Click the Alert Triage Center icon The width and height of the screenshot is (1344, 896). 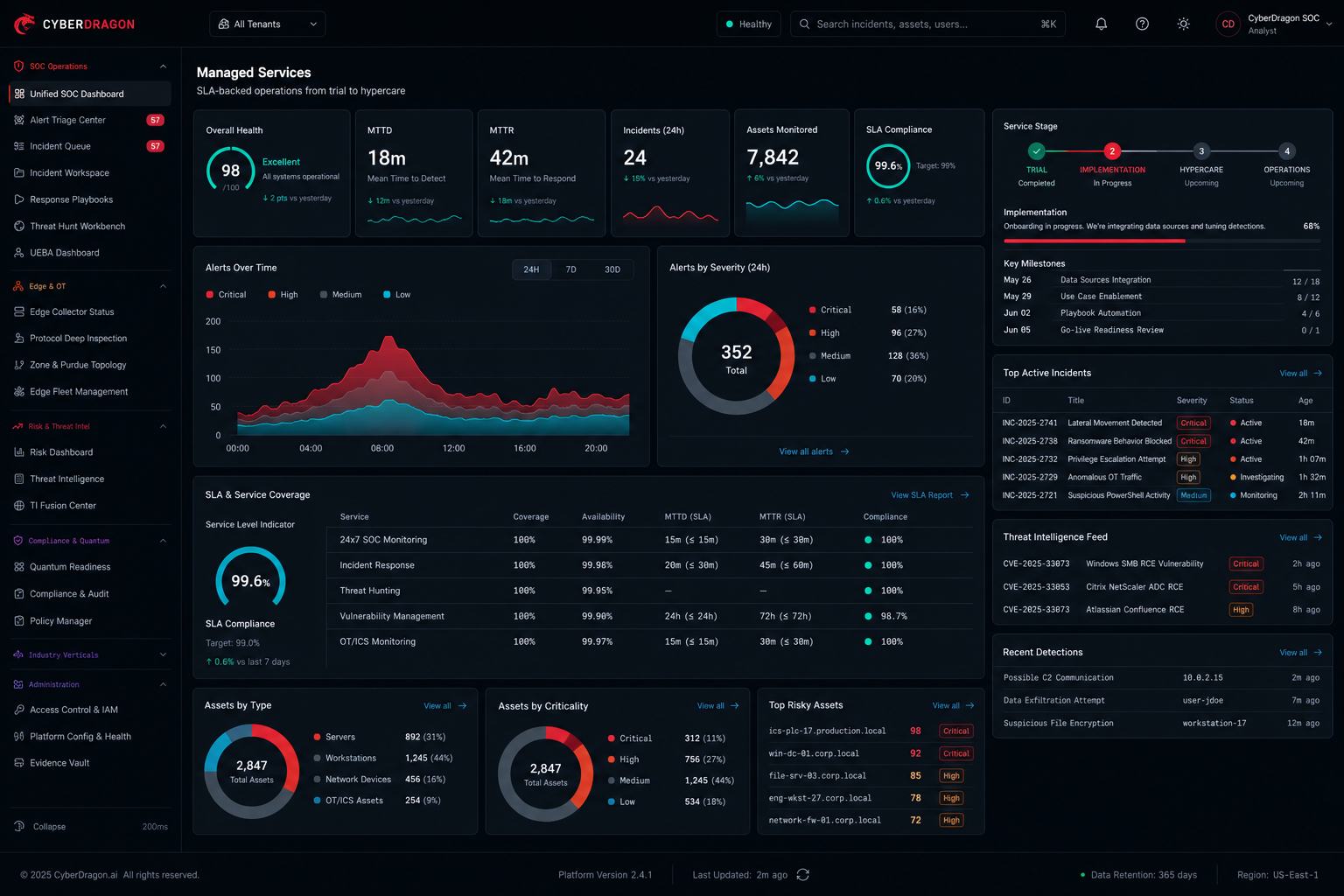(19, 120)
